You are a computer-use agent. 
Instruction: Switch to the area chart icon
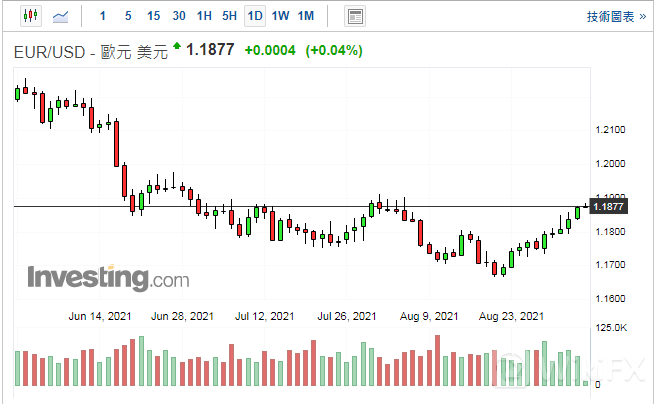coord(62,16)
